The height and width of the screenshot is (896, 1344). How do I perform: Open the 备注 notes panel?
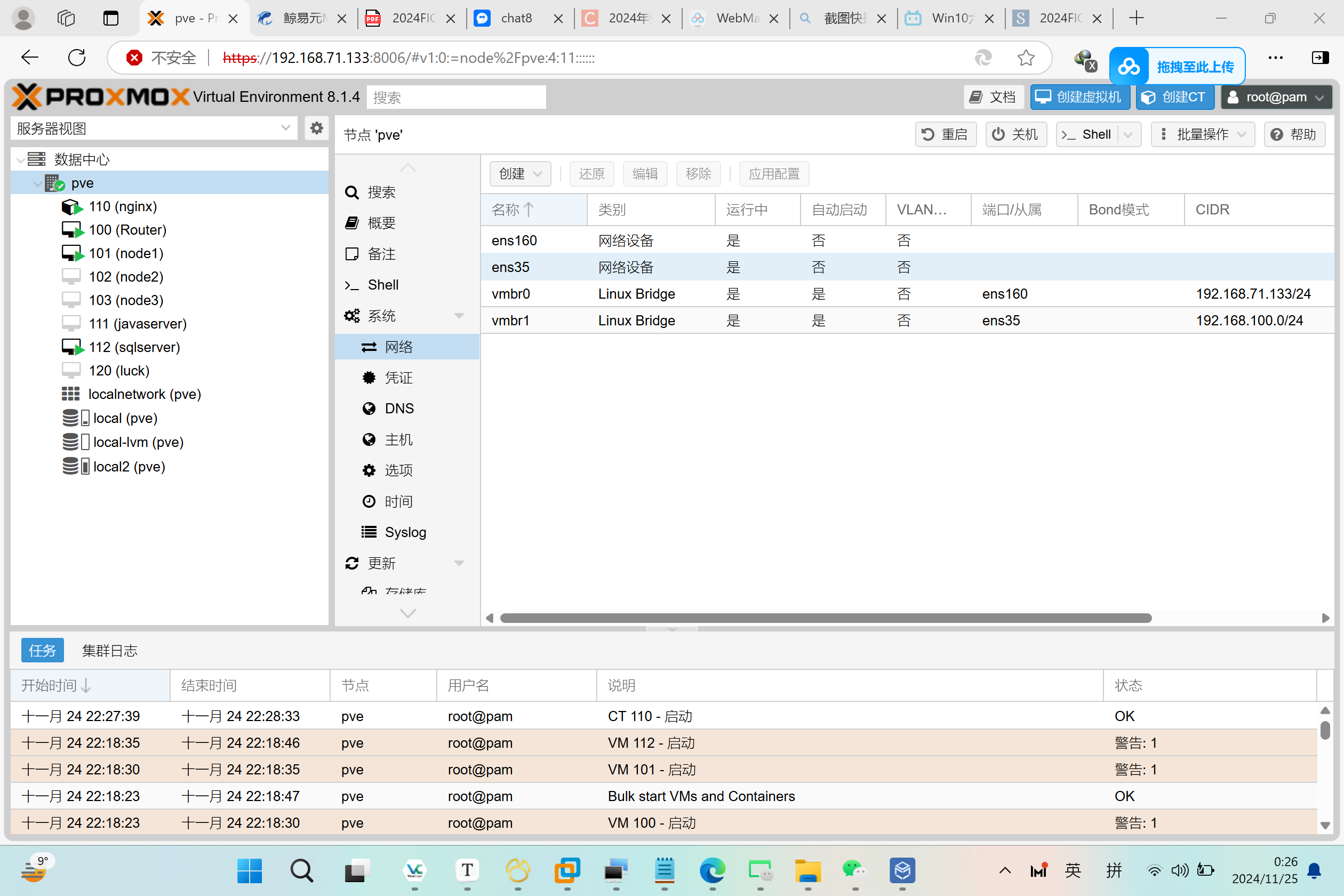(x=382, y=254)
